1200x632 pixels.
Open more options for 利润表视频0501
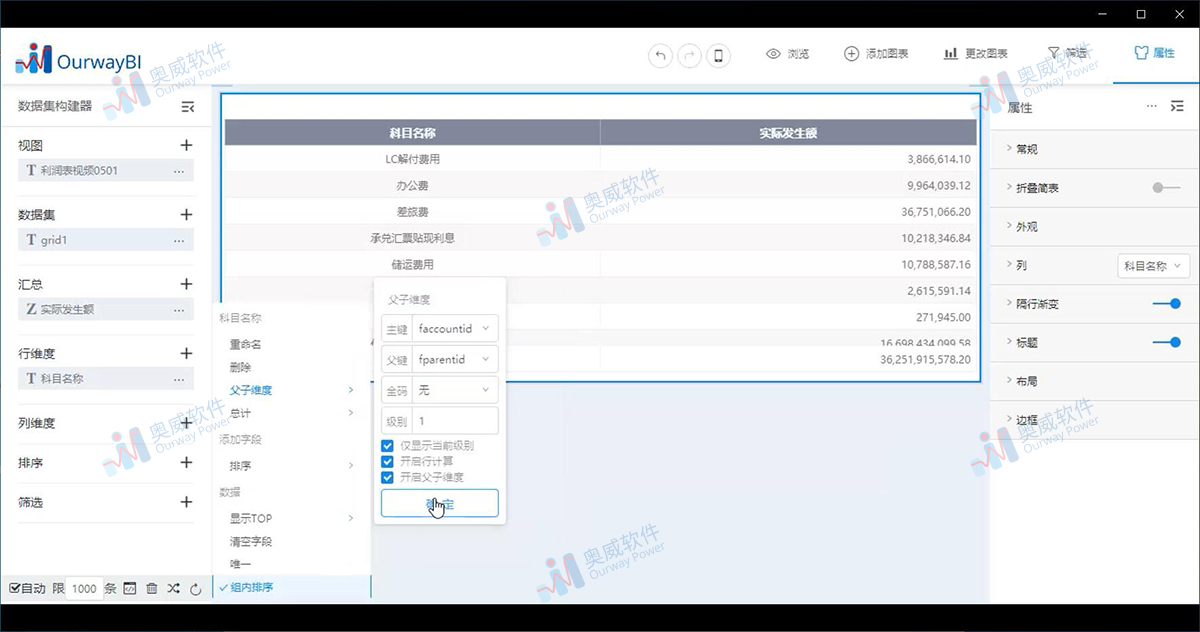click(x=179, y=171)
